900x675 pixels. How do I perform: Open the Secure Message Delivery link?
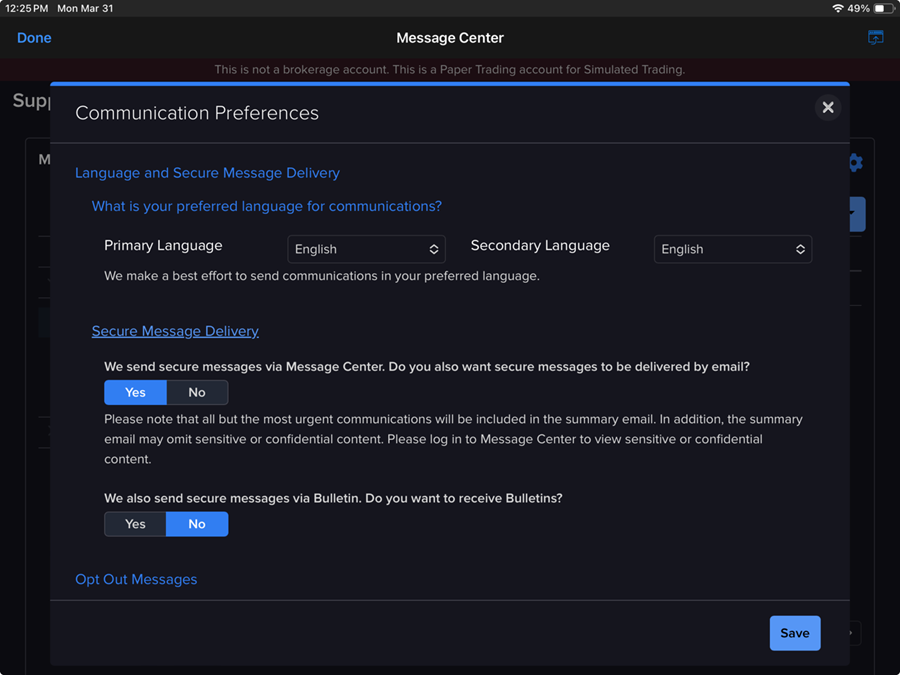click(175, 331)
